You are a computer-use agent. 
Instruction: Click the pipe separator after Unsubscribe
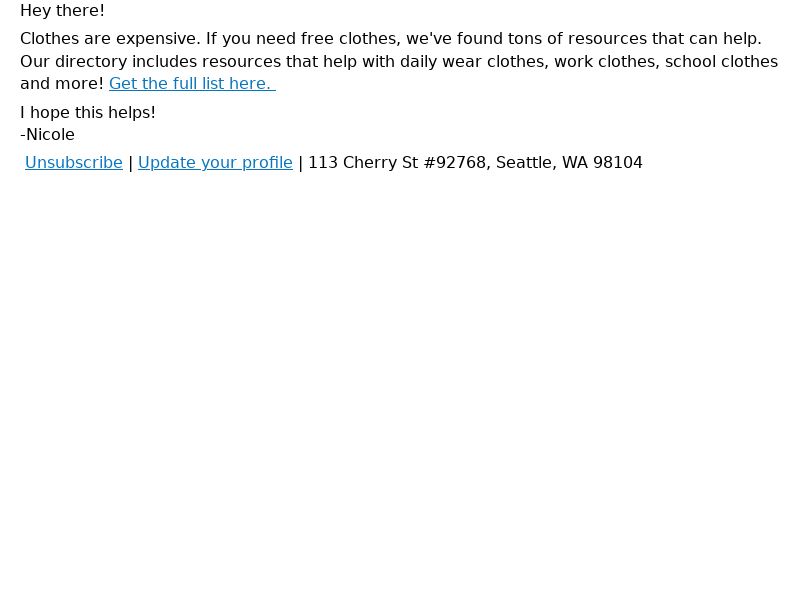(x=131, y=163)
